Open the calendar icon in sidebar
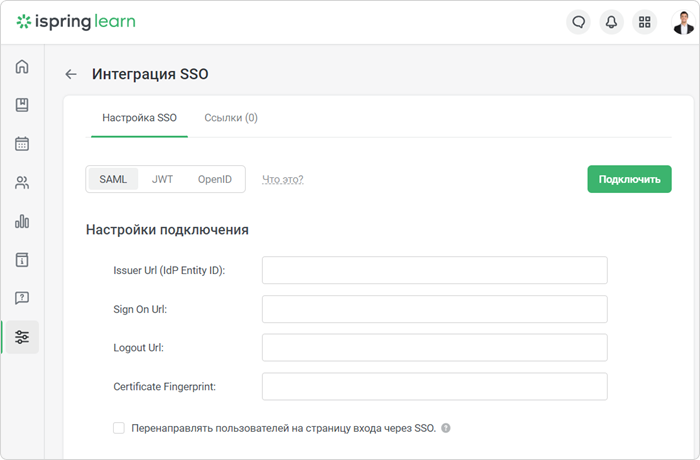Viewport: 700px width, 460px height. (x=22, y=144)
